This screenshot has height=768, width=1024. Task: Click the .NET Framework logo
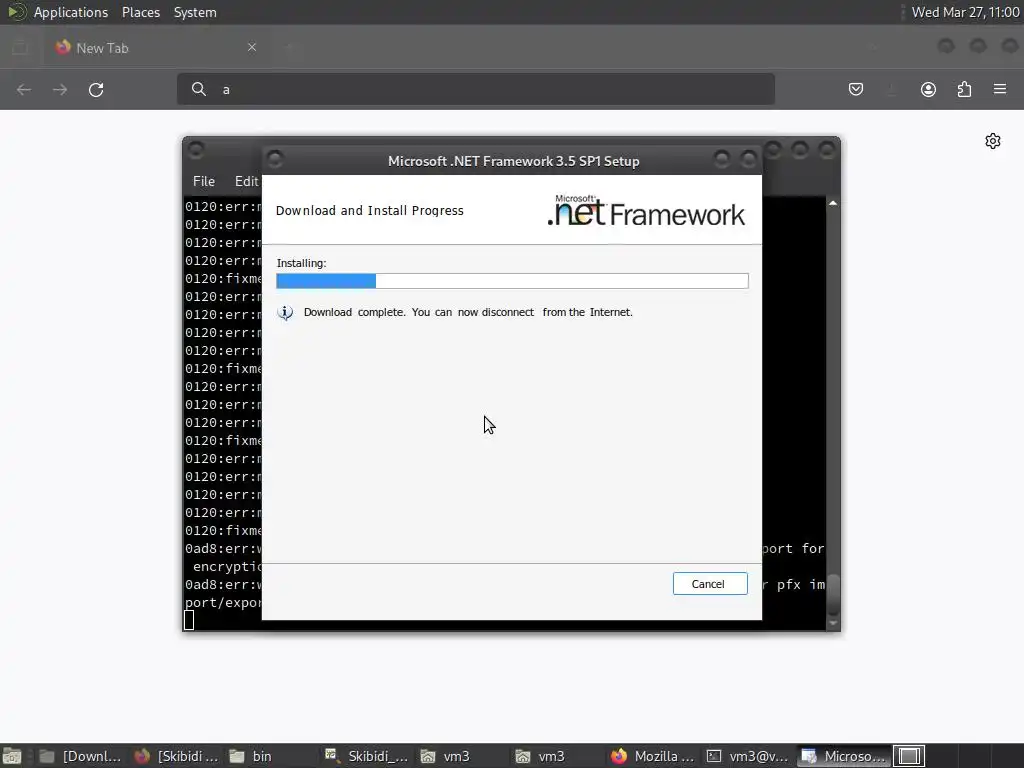click(x=646, y=210)
